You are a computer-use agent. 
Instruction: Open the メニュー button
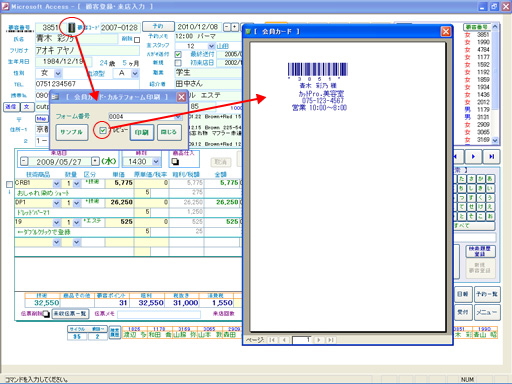pyautogui.click(x=487, y=313)
